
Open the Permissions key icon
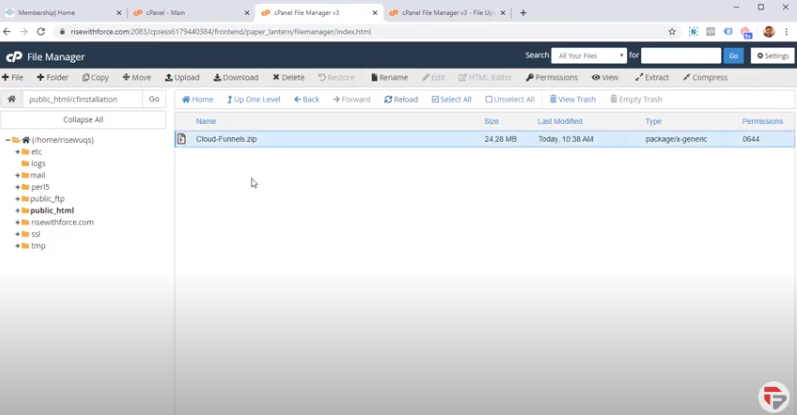pos(530,77)
